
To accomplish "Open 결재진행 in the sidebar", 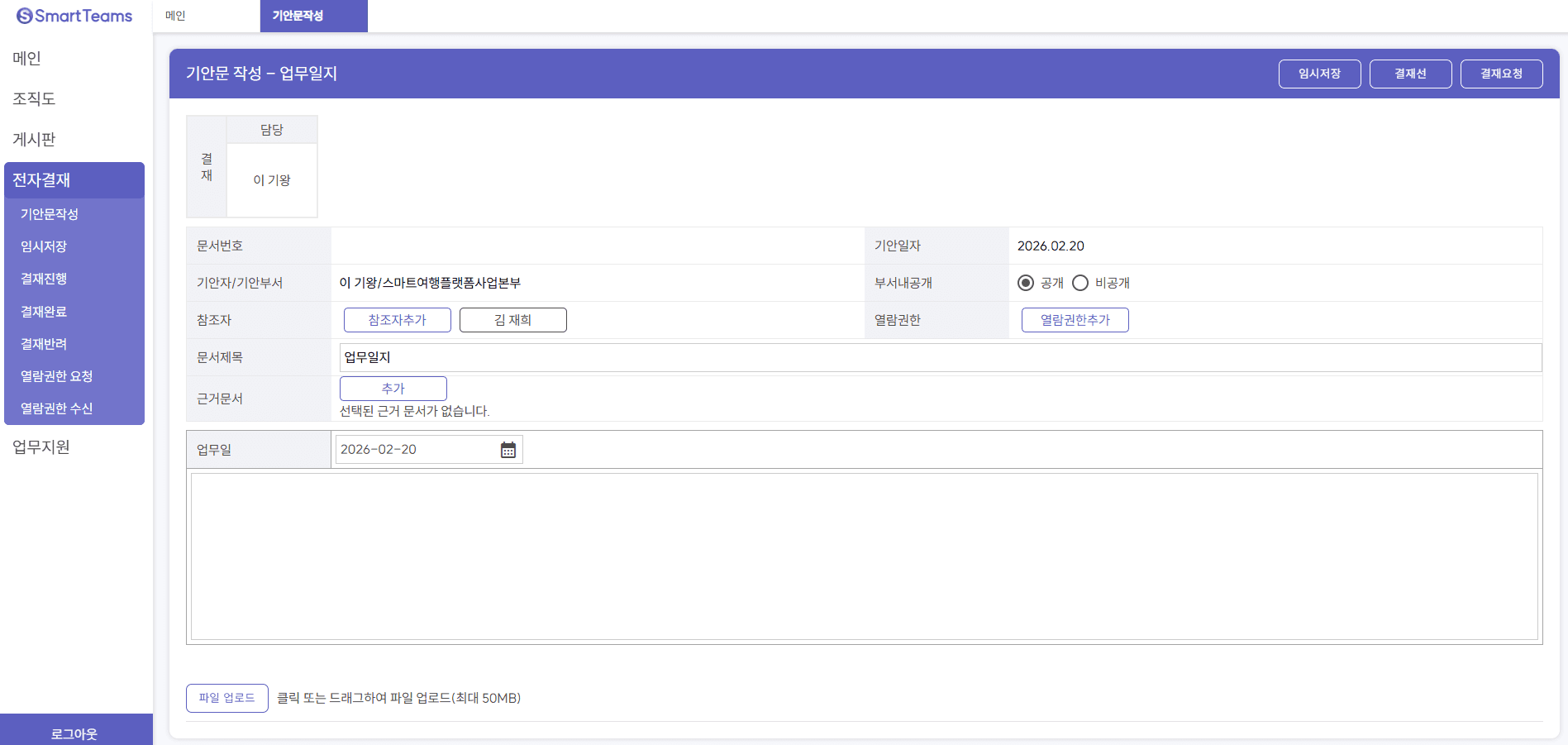I will point(44,279).
